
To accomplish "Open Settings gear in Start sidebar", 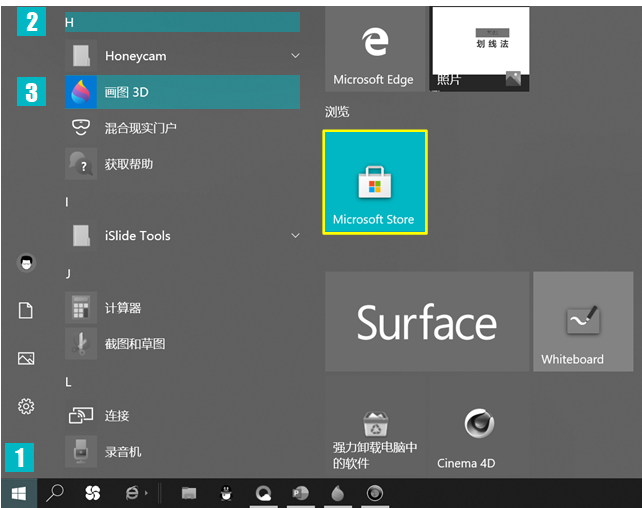I will point(26,406).
